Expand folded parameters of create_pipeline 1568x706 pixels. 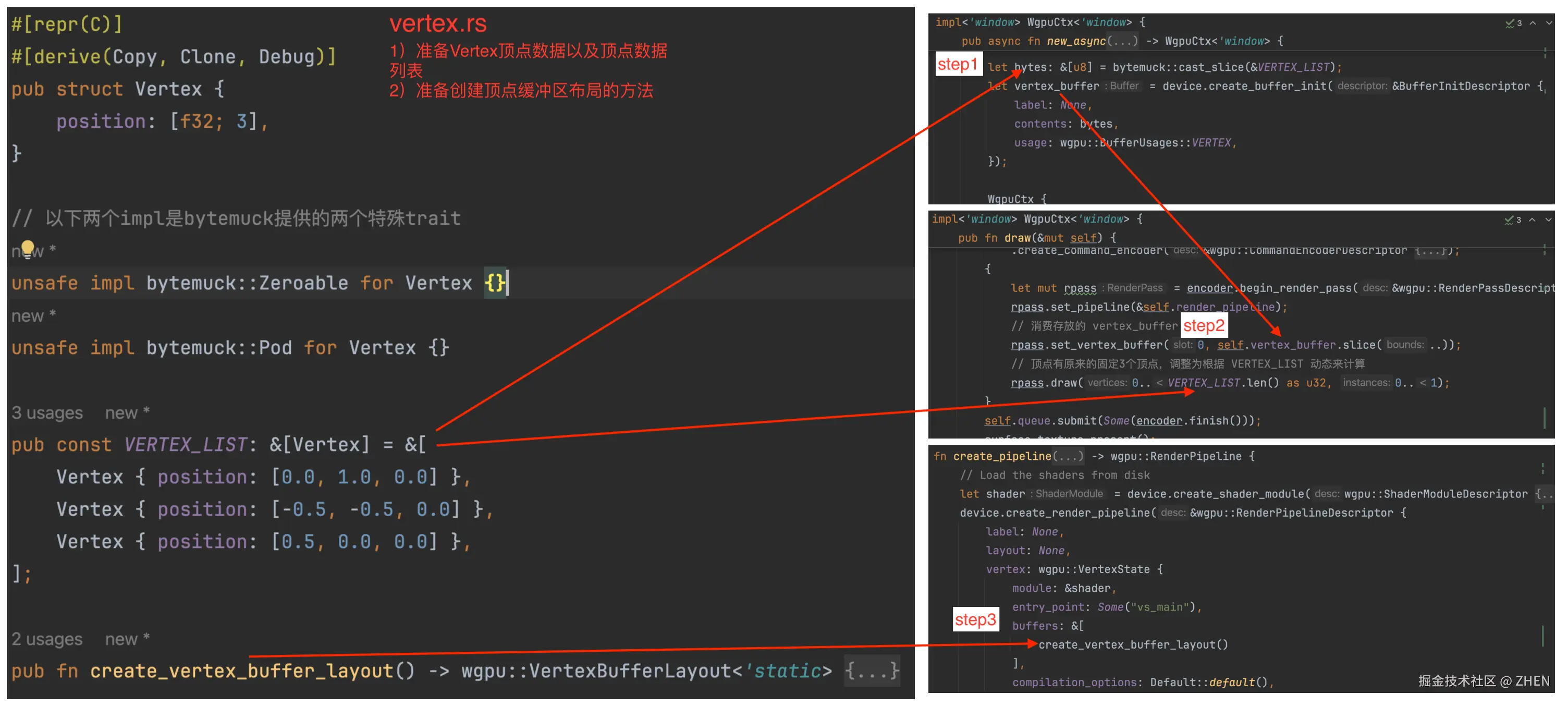(1068, 456)
